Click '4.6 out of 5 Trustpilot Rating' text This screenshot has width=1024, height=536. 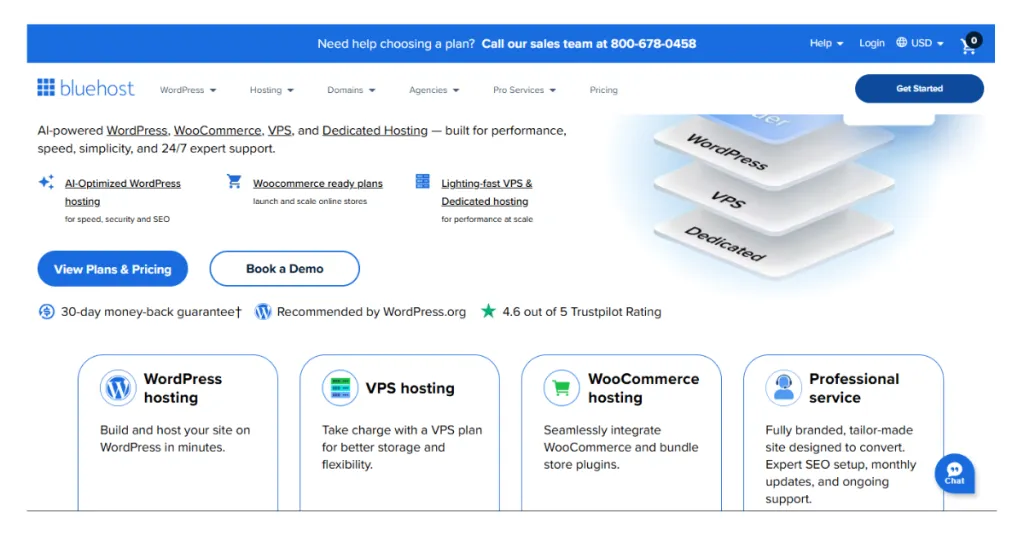coord(582,312)
